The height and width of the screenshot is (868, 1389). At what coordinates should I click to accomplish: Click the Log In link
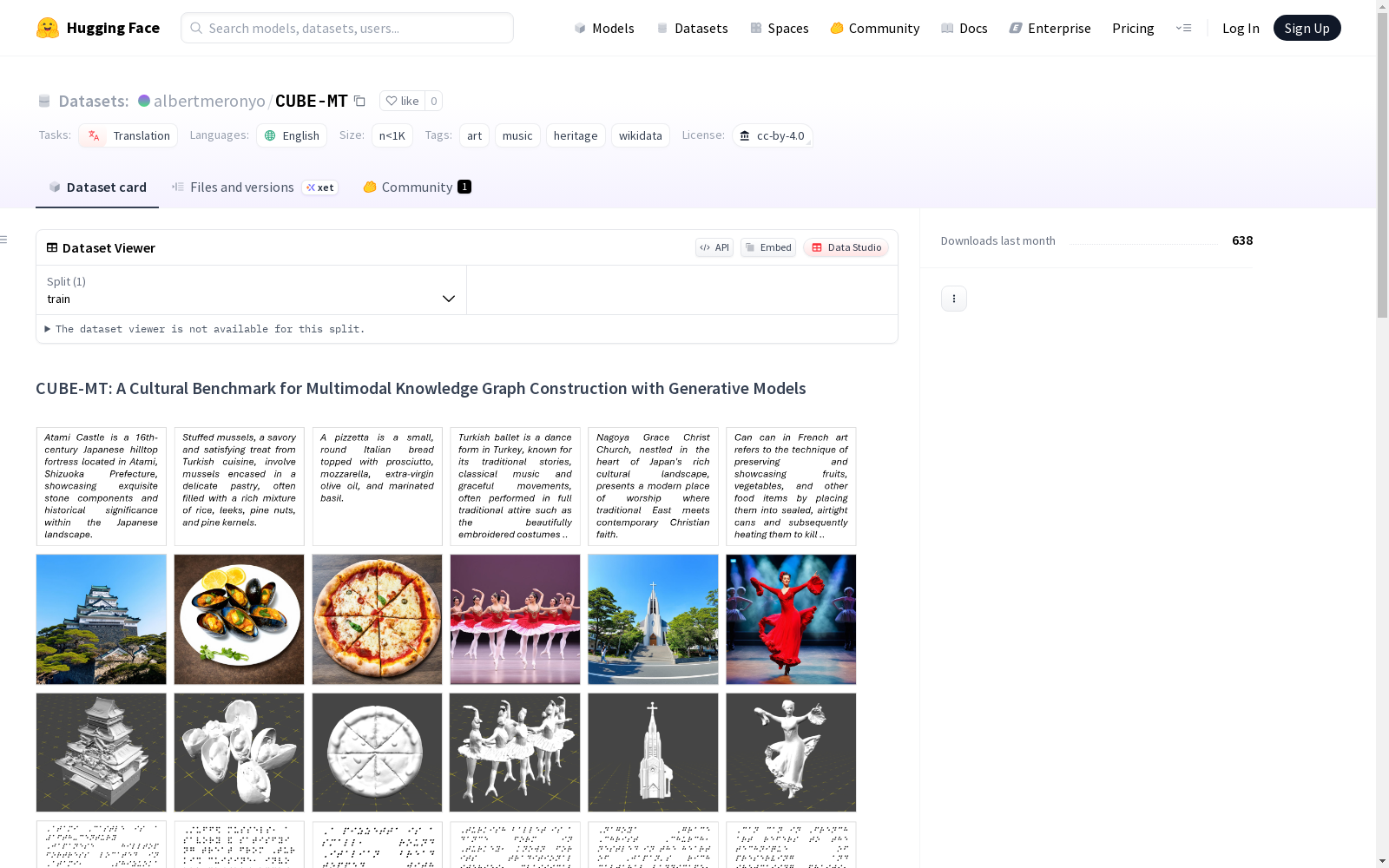[1241, 28]
